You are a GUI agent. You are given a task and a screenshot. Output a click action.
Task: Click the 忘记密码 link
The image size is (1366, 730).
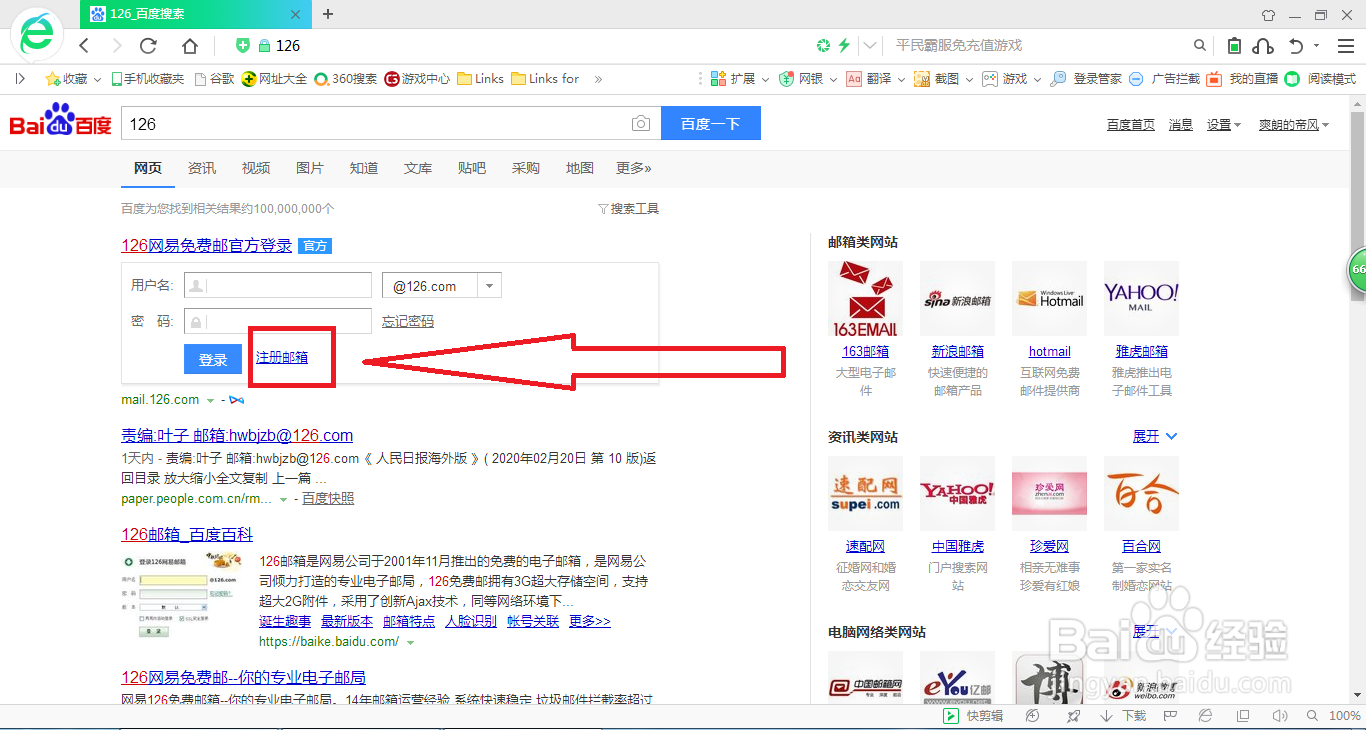[408, 321]
